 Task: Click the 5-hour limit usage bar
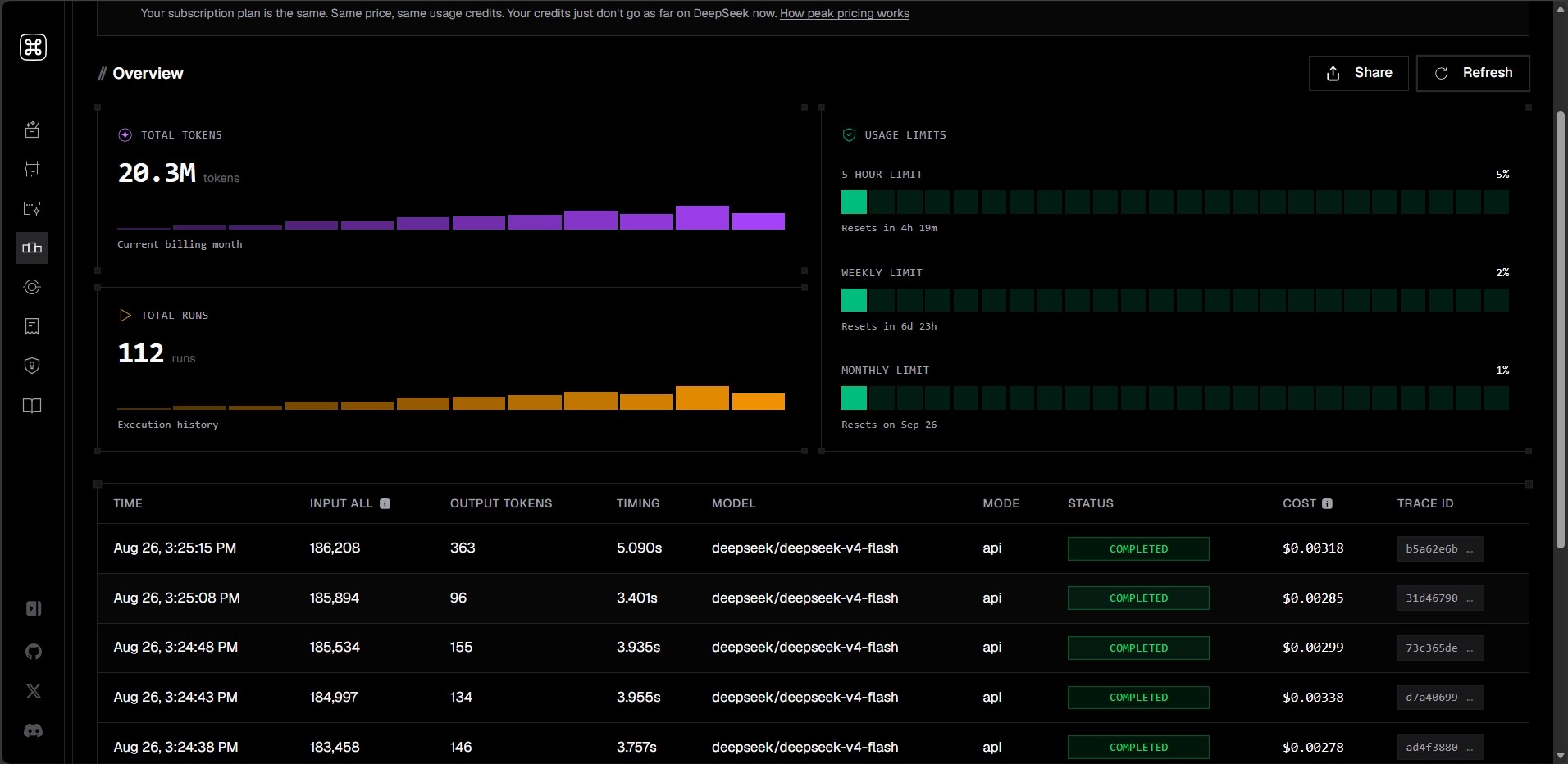click(x=1174, y=202)
